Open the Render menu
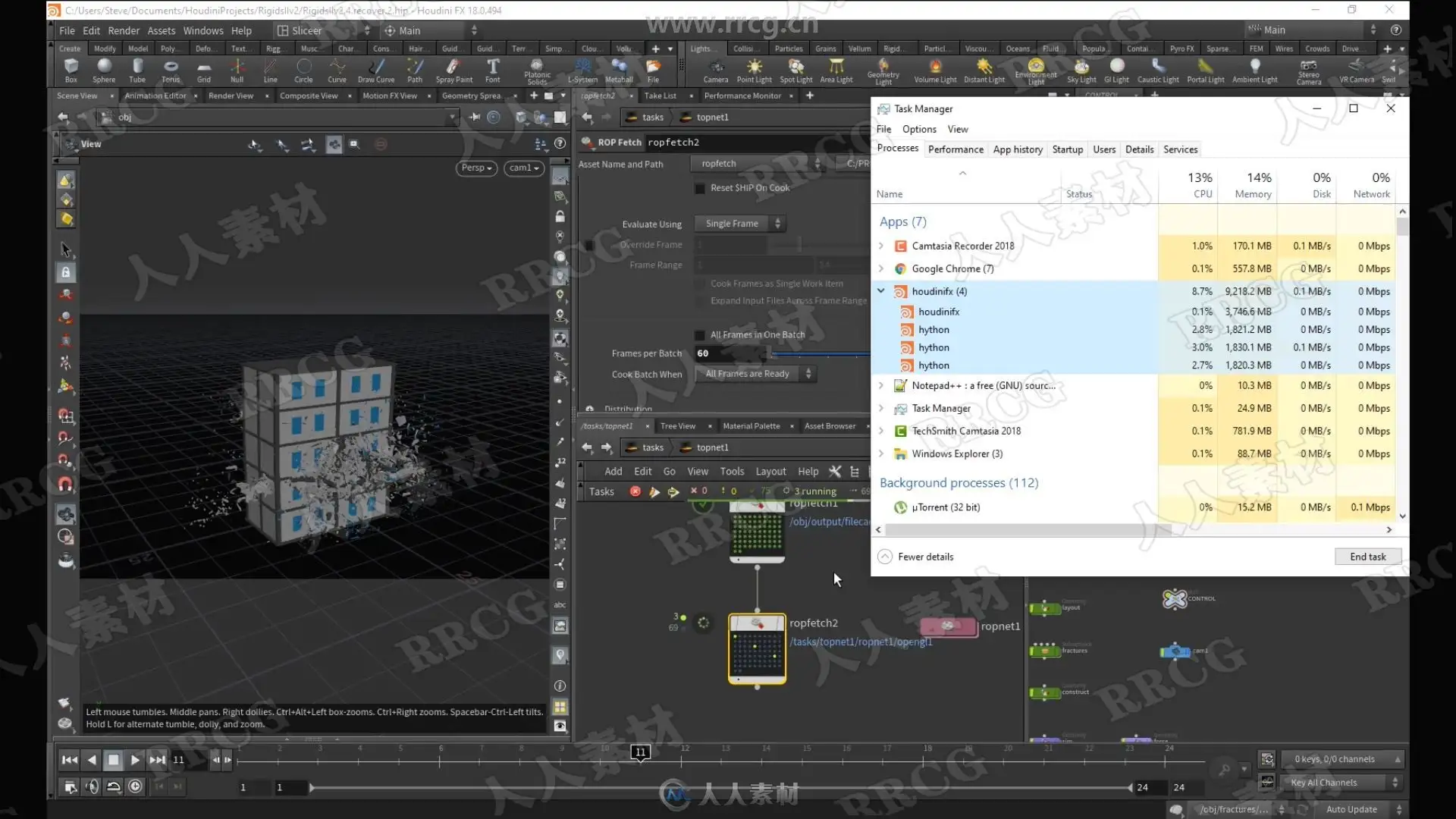Image resolution: width=1456 pixels, height=819 pixels. pyautogui.click(x=123, y=30)
